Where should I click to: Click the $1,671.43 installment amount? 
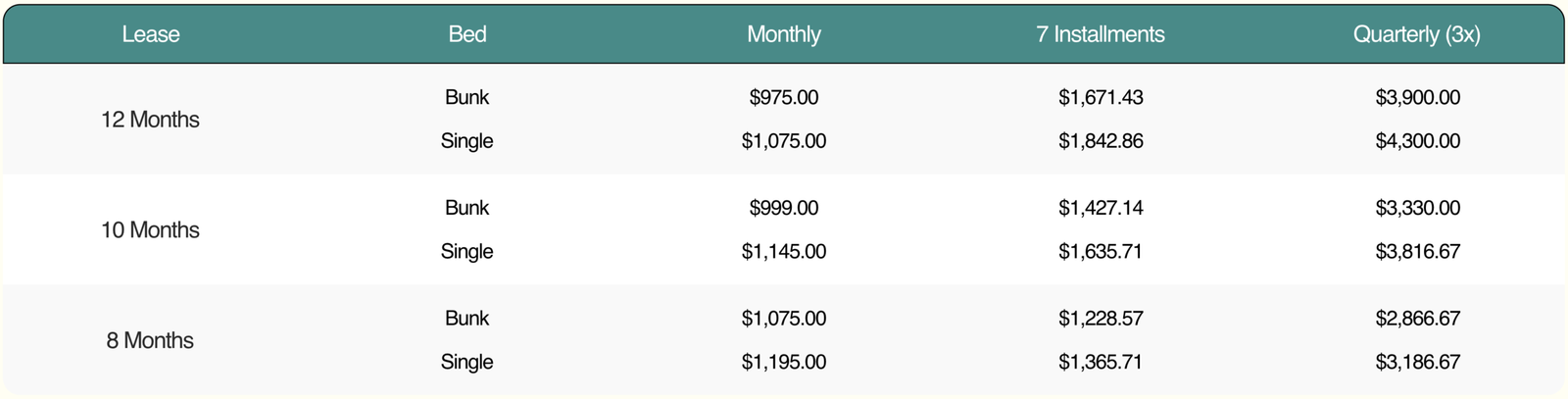coord(1101,98)
